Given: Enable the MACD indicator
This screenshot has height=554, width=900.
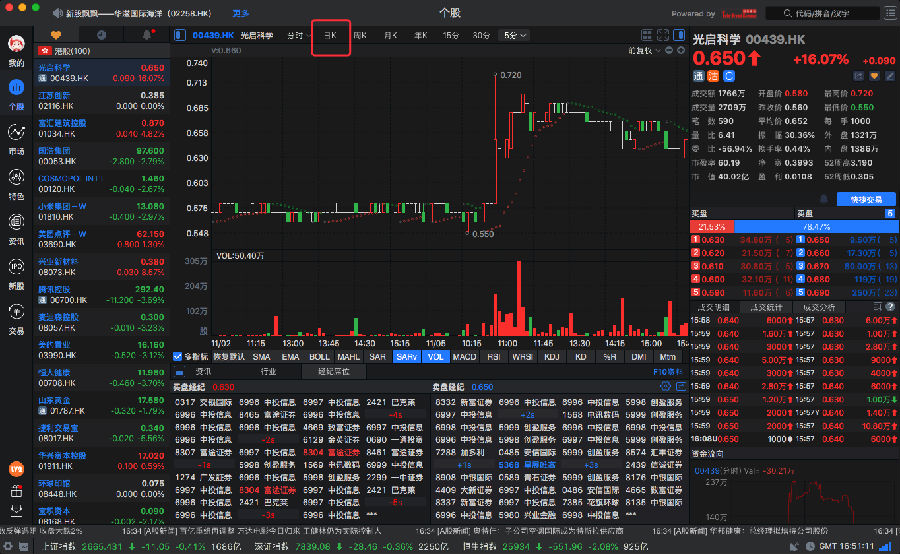Looking at the screenshot, I should pyautogui.click(x=464, y=357).
